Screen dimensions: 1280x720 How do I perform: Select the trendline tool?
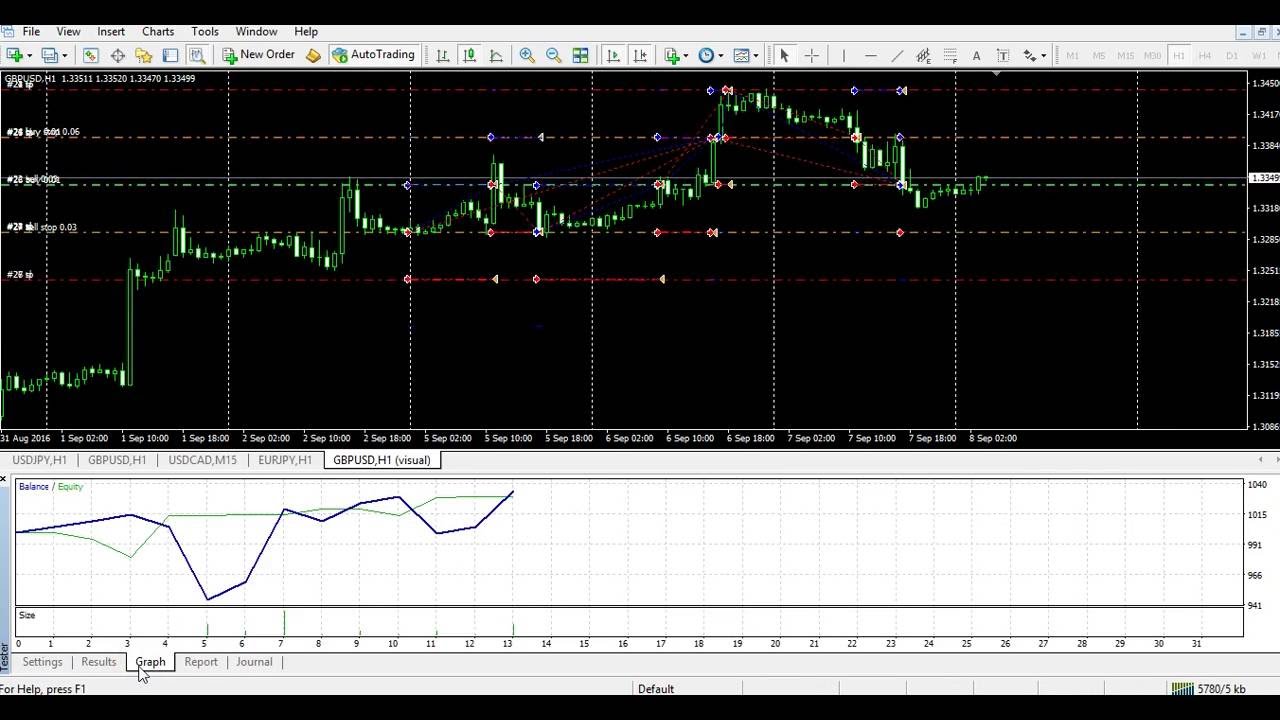897,55
